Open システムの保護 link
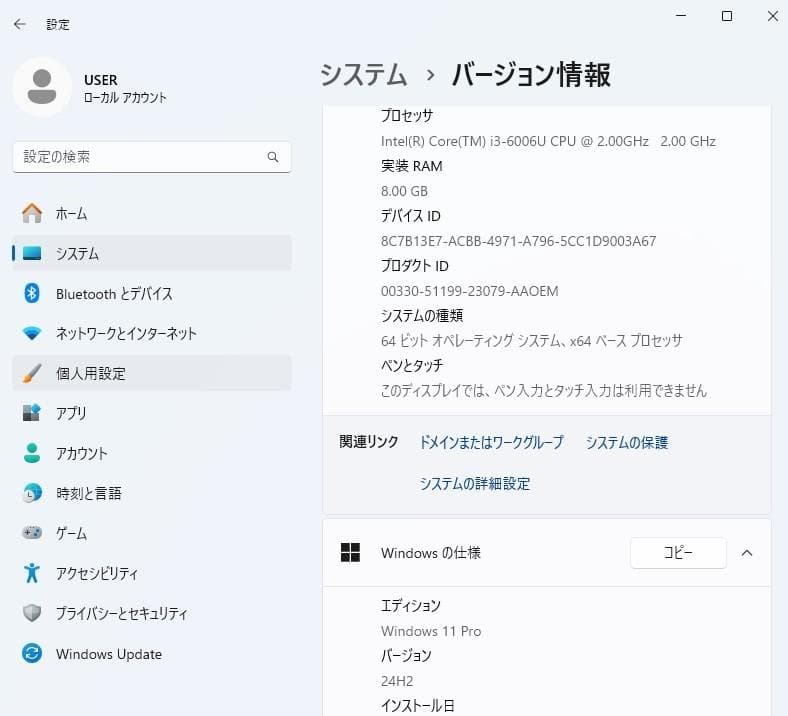This screenshot has width=788, height=716. [627, 442]
